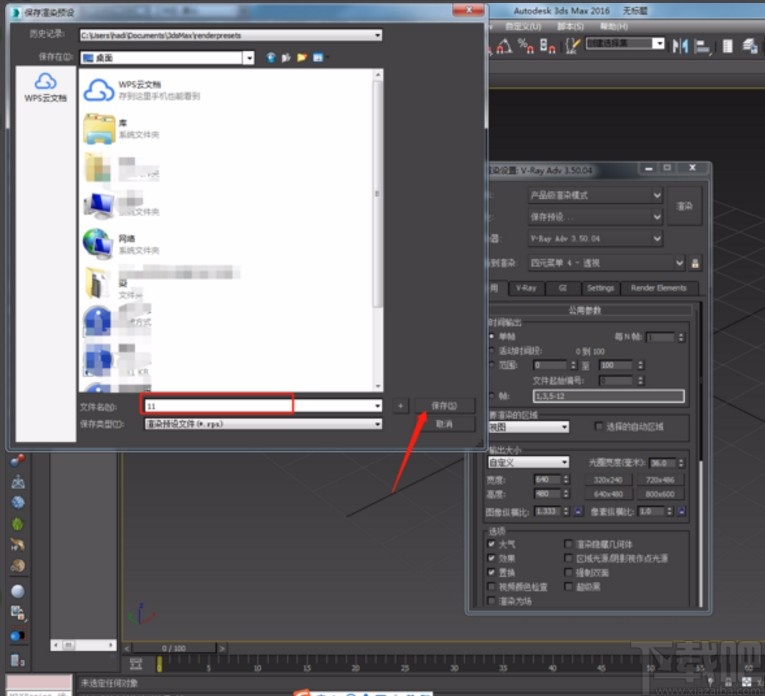Image resolution: width=765 pixels, height=696 pixels.
Task: Open the 库 system folder
Action: point(121,129)
